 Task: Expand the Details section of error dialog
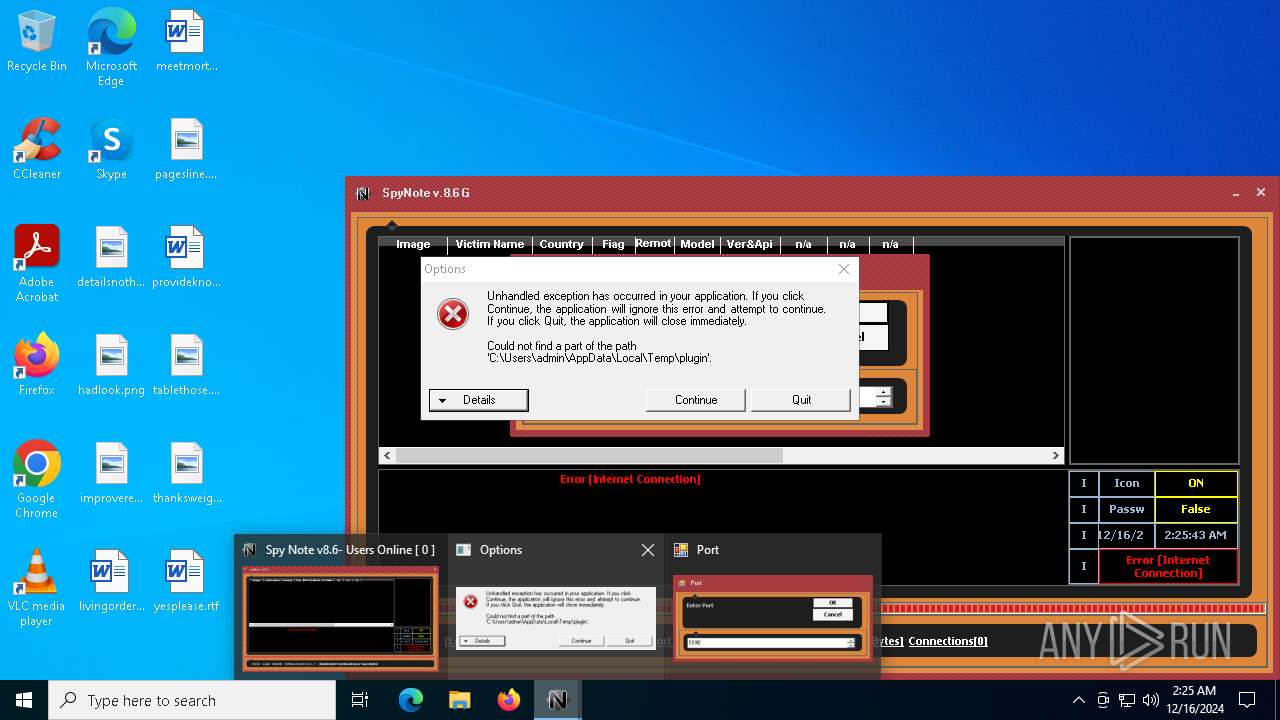click(478, 400)
